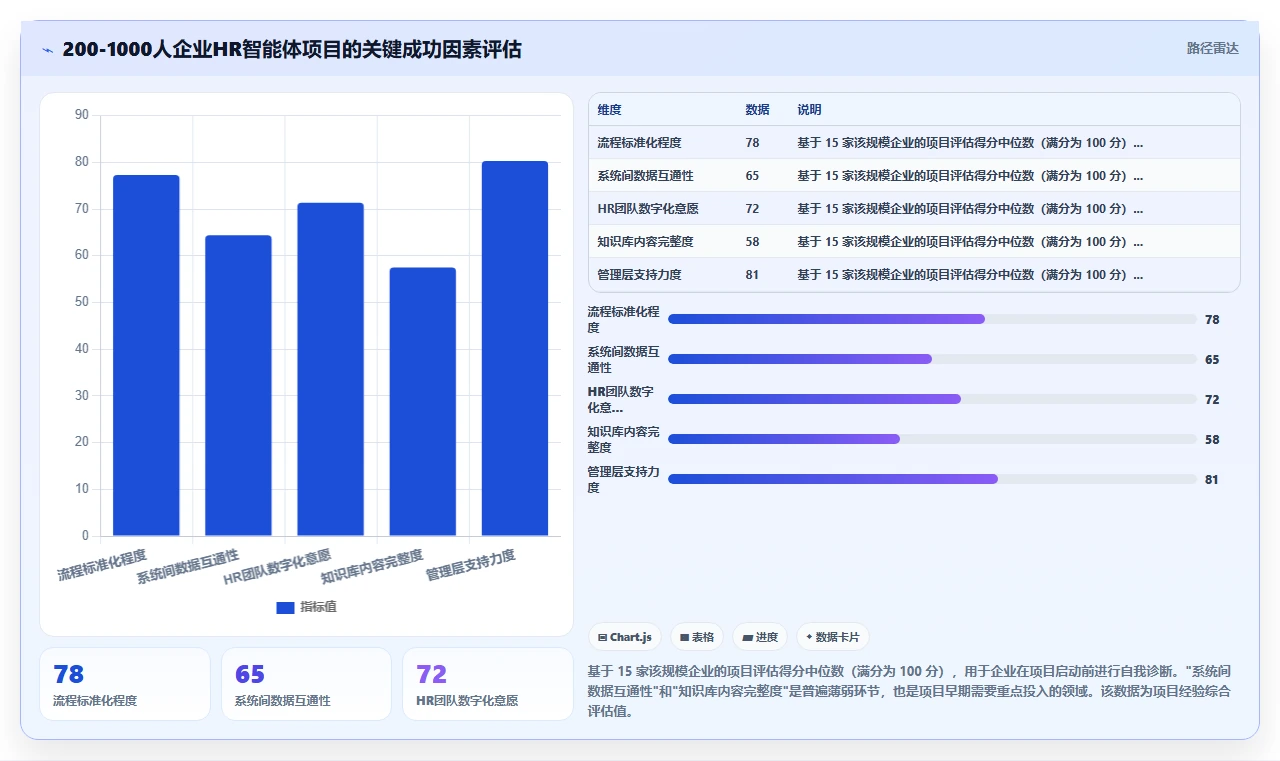The height and width of the screenshot is (761, 1280).
Task: Click 流程标准化程度 cell in the table
Action: click(x=639, y=143)
